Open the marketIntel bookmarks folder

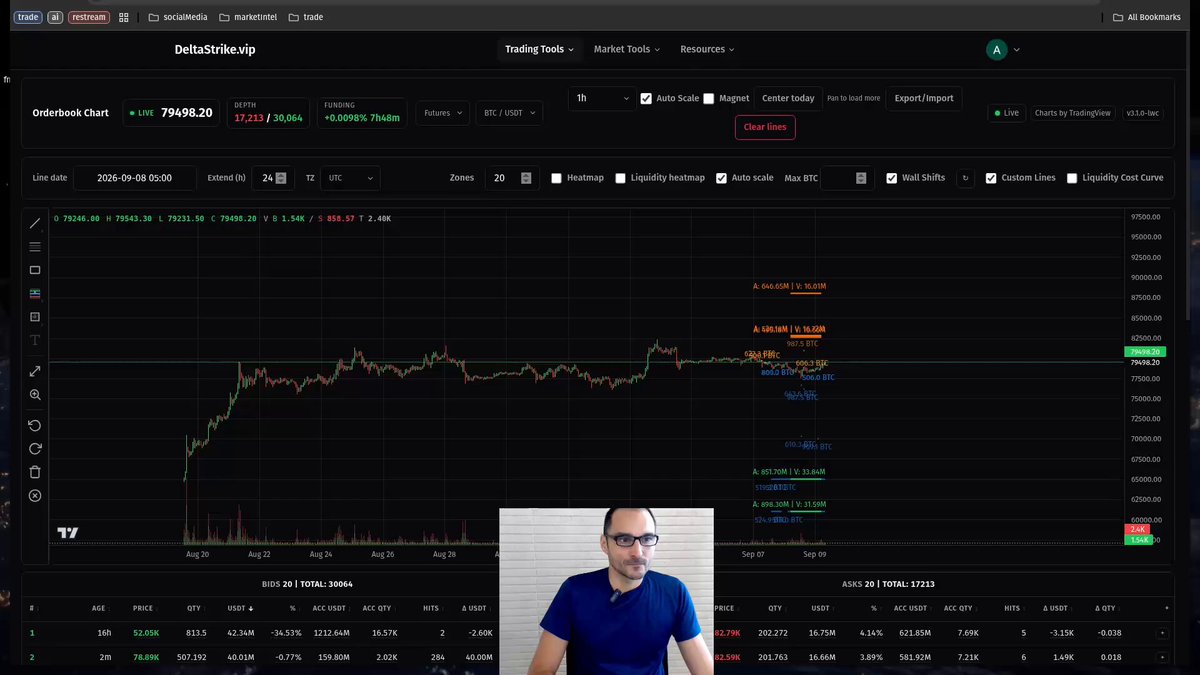click(248, 17)
